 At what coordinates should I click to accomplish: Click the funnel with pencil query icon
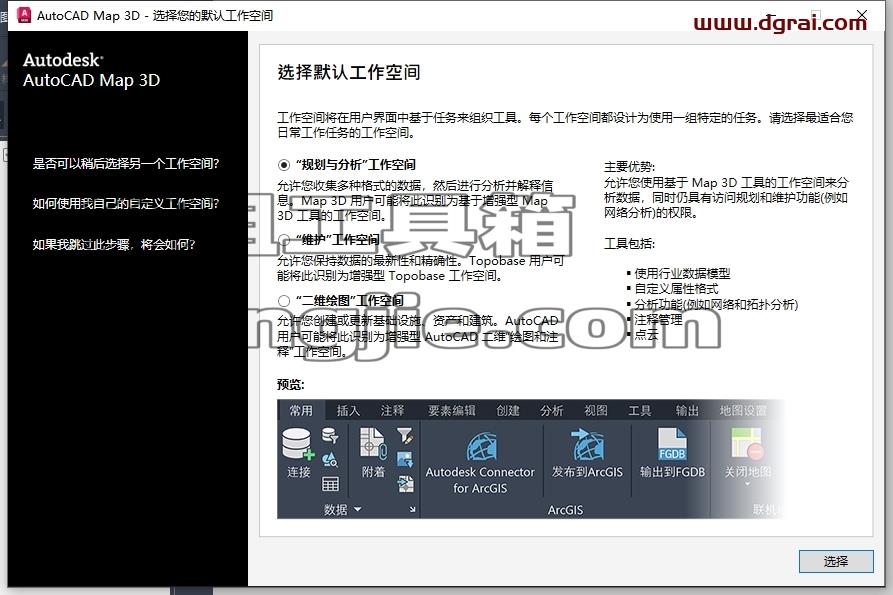405,436
